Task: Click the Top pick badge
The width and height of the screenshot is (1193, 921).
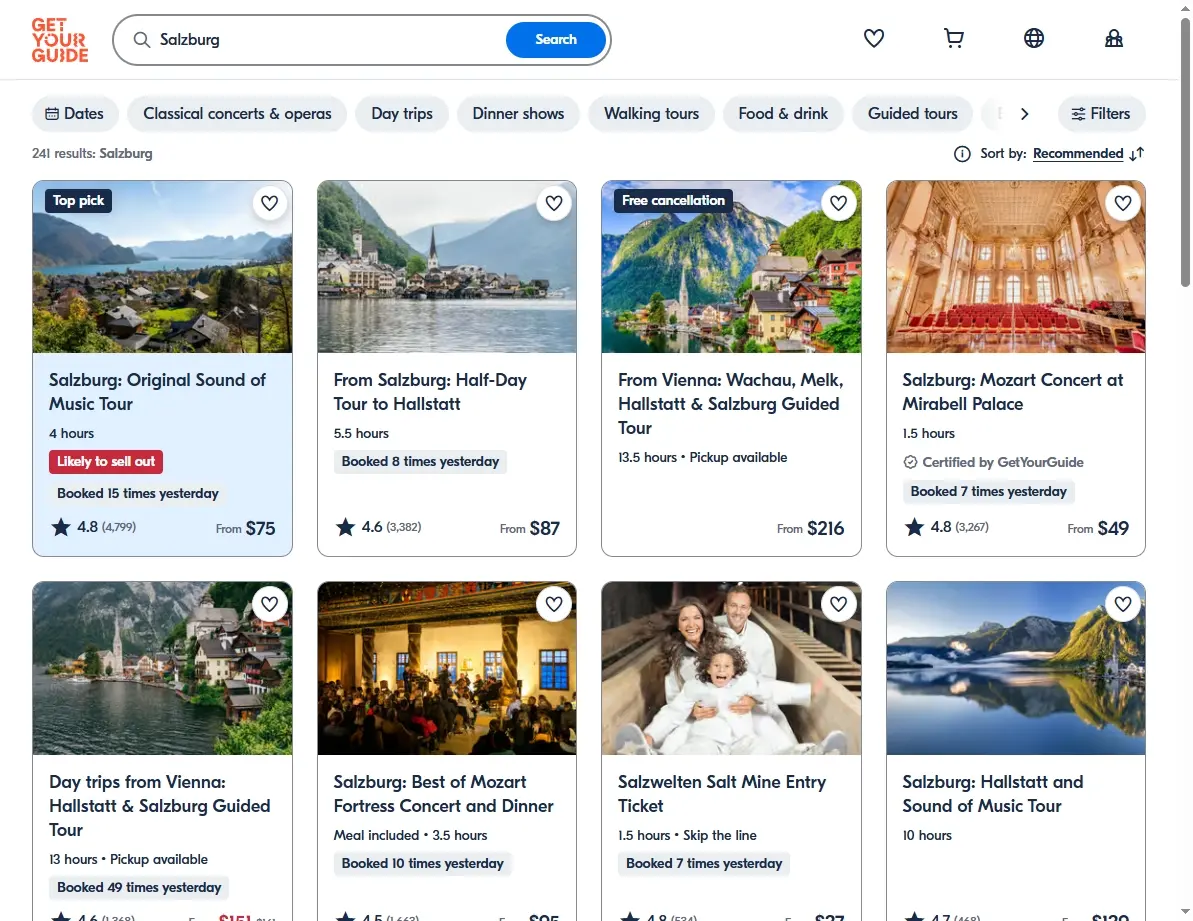Action: pos(78,201)
